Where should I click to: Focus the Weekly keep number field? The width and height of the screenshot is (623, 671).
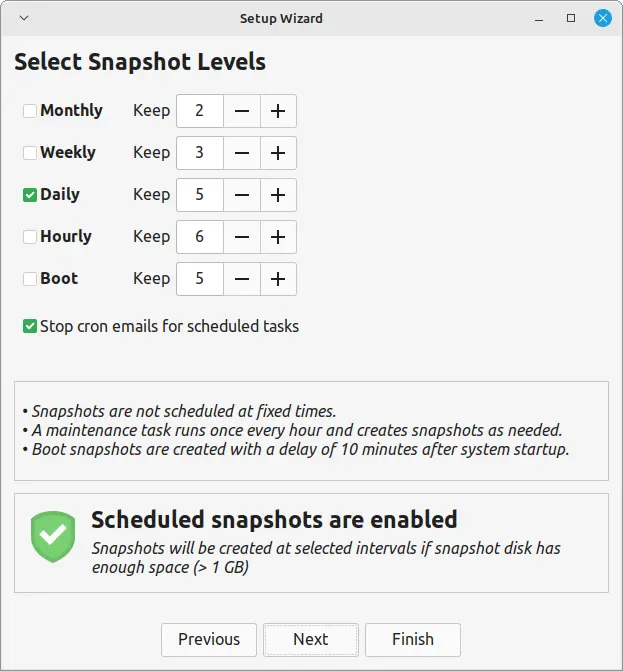(200, 153)
